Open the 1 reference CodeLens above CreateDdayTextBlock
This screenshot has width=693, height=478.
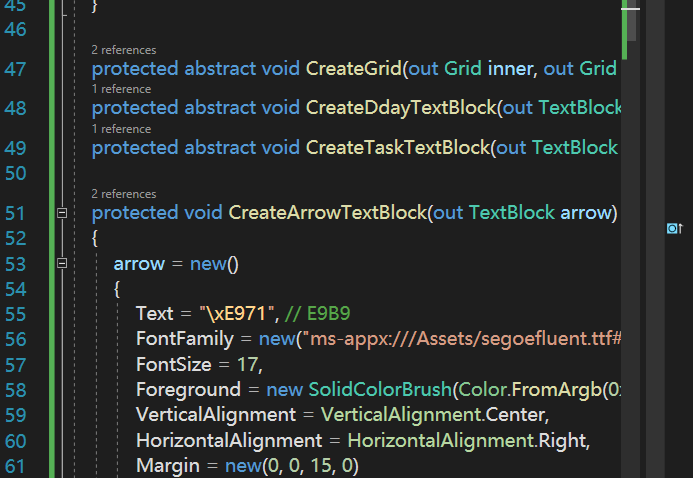122,89
